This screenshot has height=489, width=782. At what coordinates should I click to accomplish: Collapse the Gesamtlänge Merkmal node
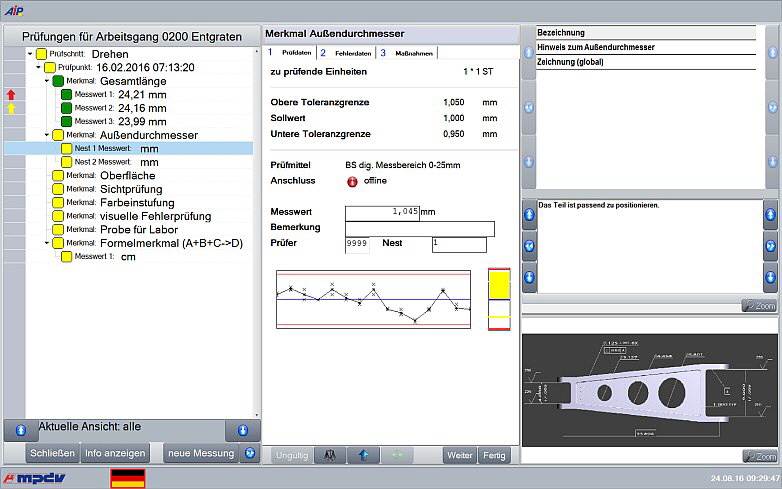click(x=47, y=81)
